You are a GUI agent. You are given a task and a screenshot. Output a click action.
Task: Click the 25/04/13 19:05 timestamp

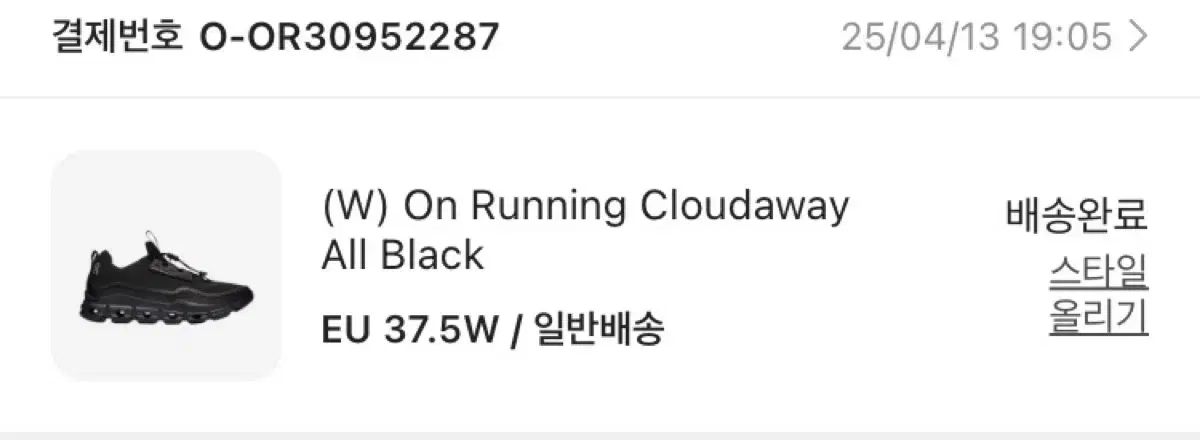click(x=976, y=38)
